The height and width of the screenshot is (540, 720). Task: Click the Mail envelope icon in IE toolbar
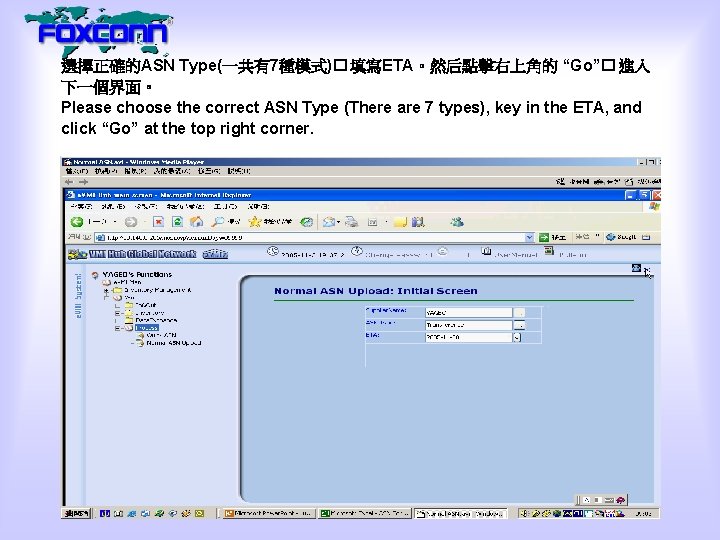tap(329, 222)
